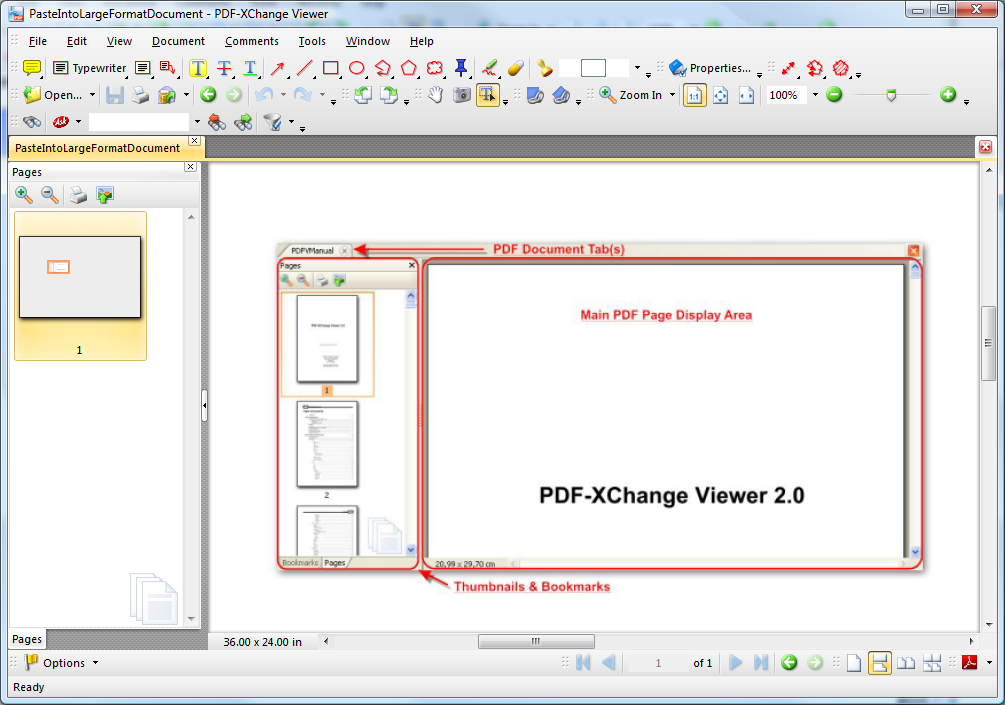1005x705 pixels.
Task: Select page 1 thumbnail in Pages panel
Action: click(80, 277)
